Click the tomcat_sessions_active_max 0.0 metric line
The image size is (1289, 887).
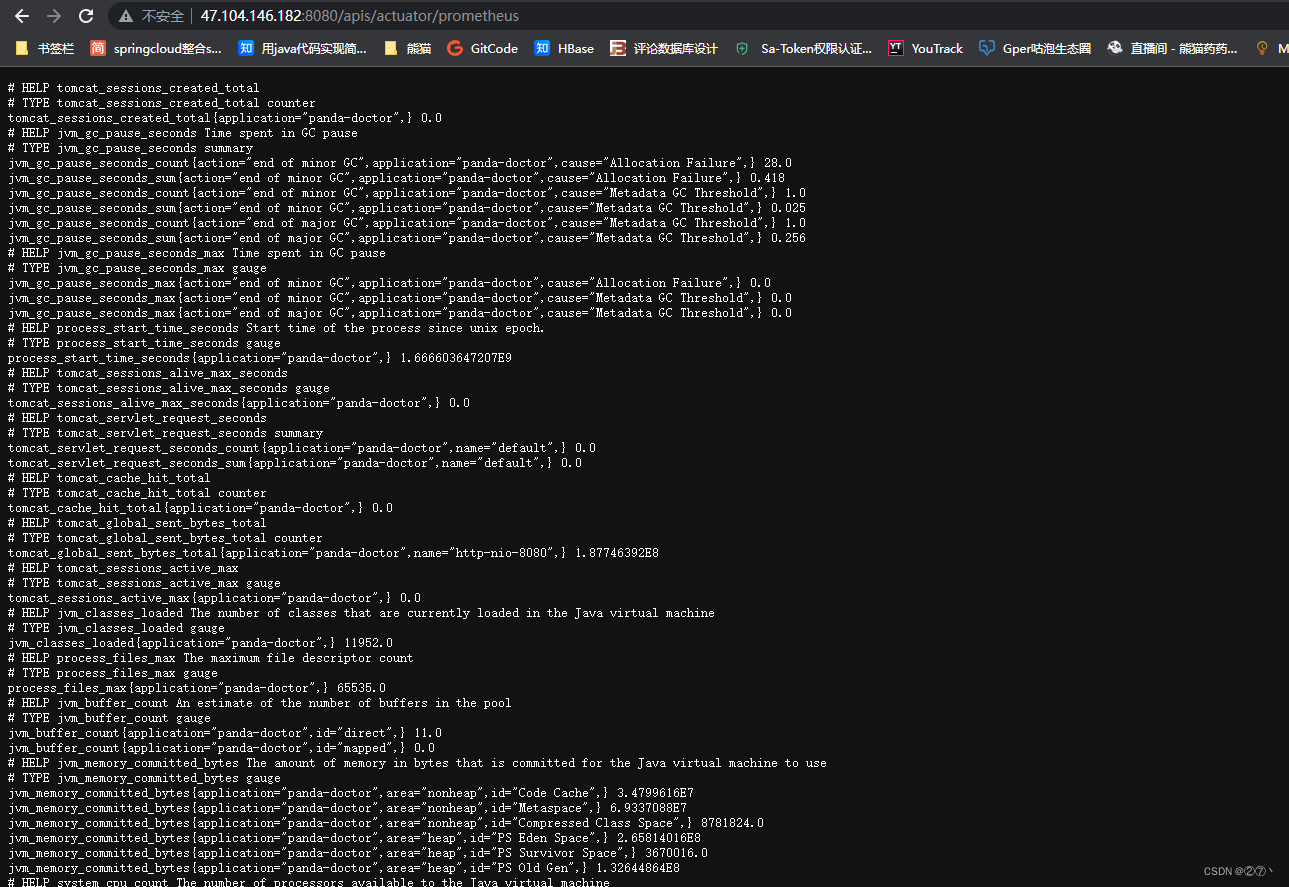[x=214, y=598]
